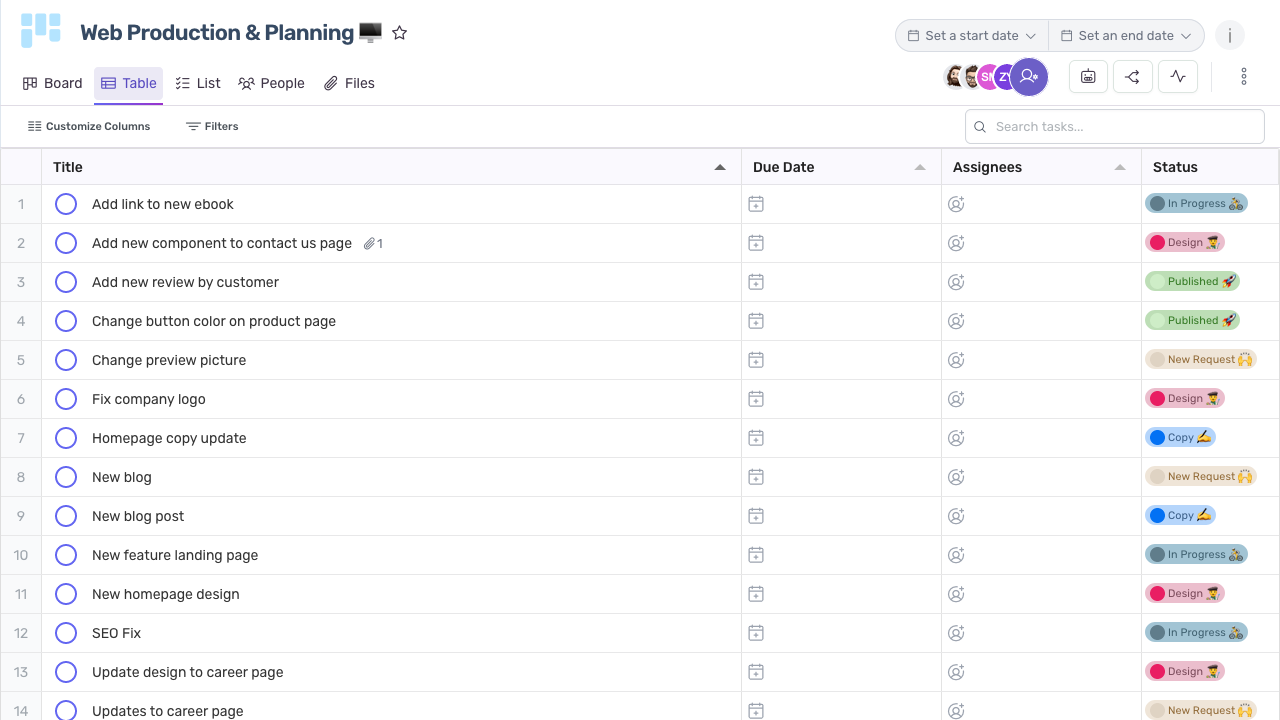
Task: Open project info icon
Action: tap(1230, 36)
